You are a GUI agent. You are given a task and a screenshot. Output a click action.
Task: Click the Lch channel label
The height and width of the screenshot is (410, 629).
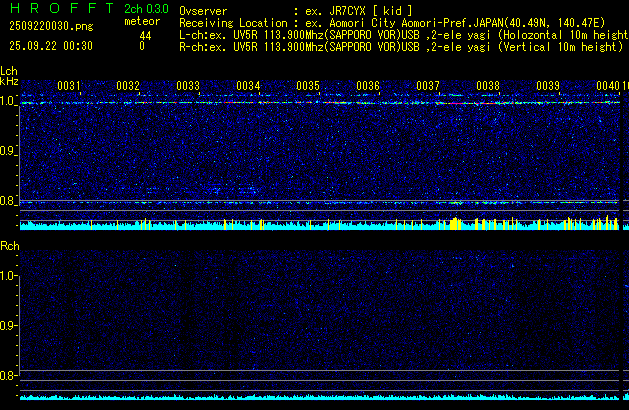[x=9, y=71]
